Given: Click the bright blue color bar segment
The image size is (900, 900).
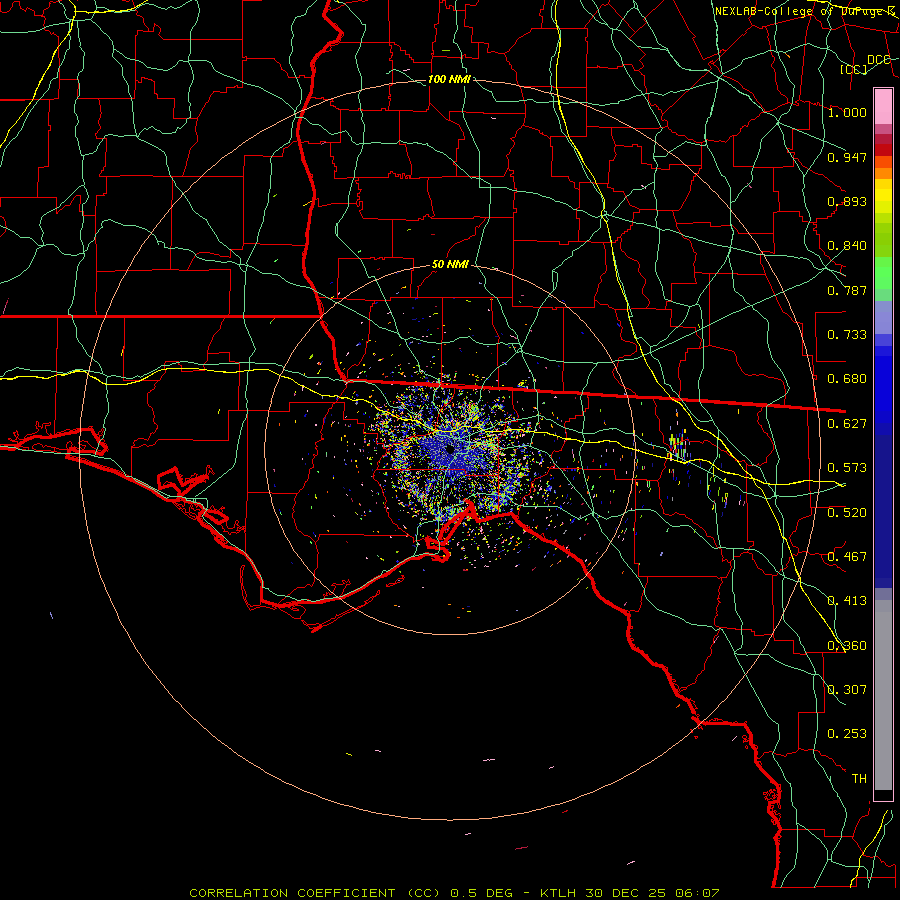Looking at the screenshot, I should coord(883,389).
